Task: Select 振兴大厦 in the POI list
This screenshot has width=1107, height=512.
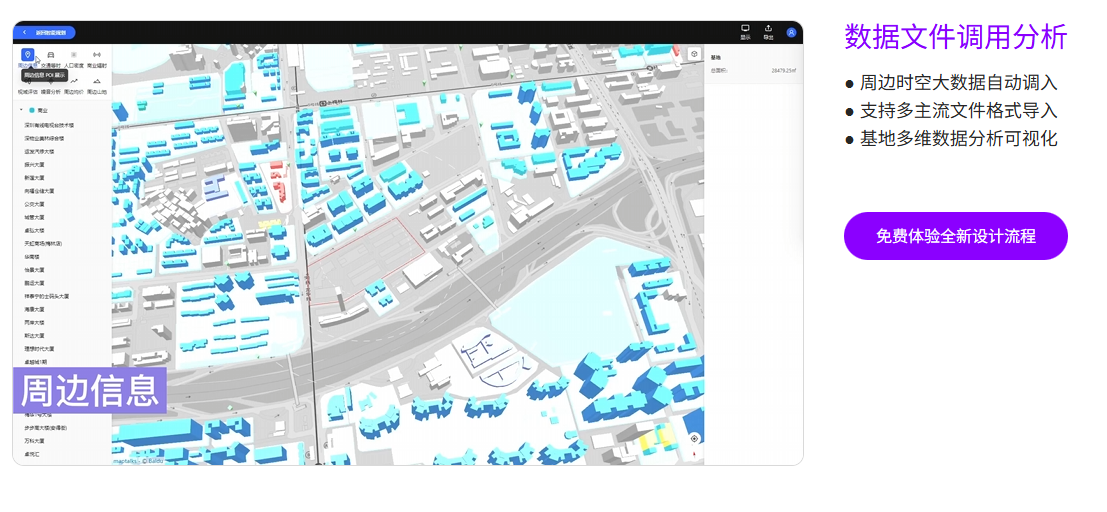Action: click(x=34, y=164)
